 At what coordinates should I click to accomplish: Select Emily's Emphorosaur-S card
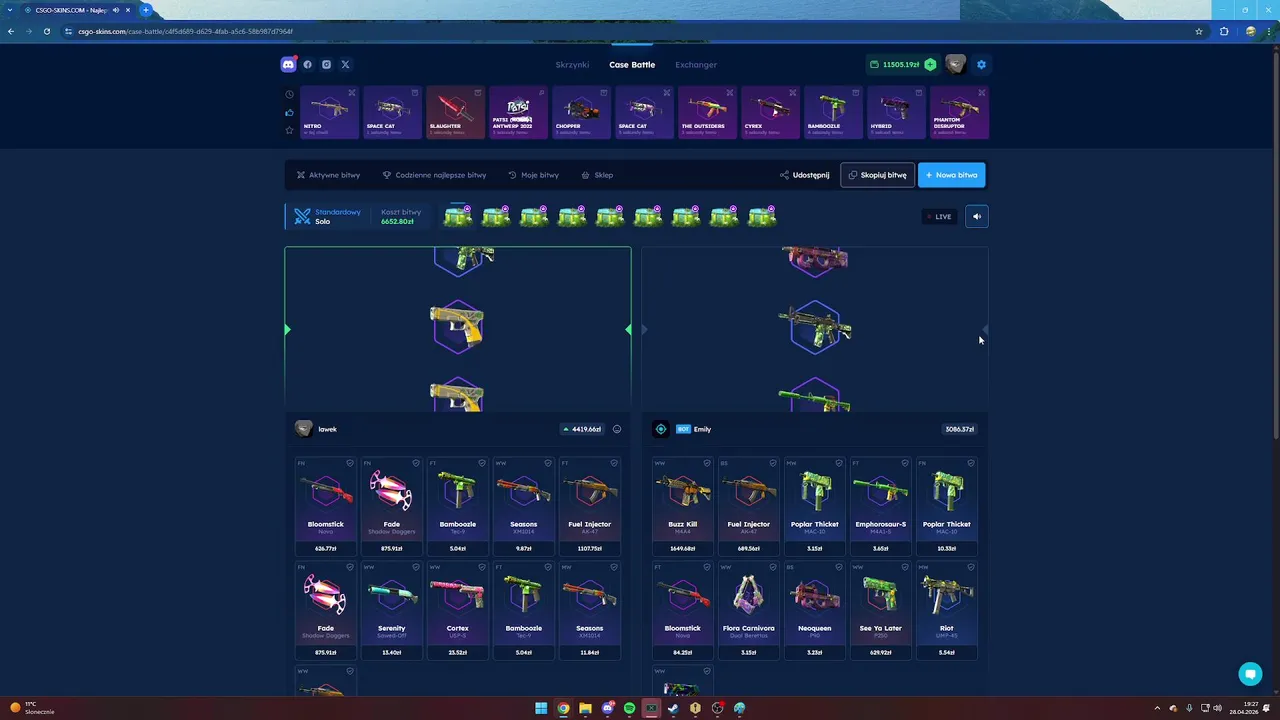pos(880,506)
